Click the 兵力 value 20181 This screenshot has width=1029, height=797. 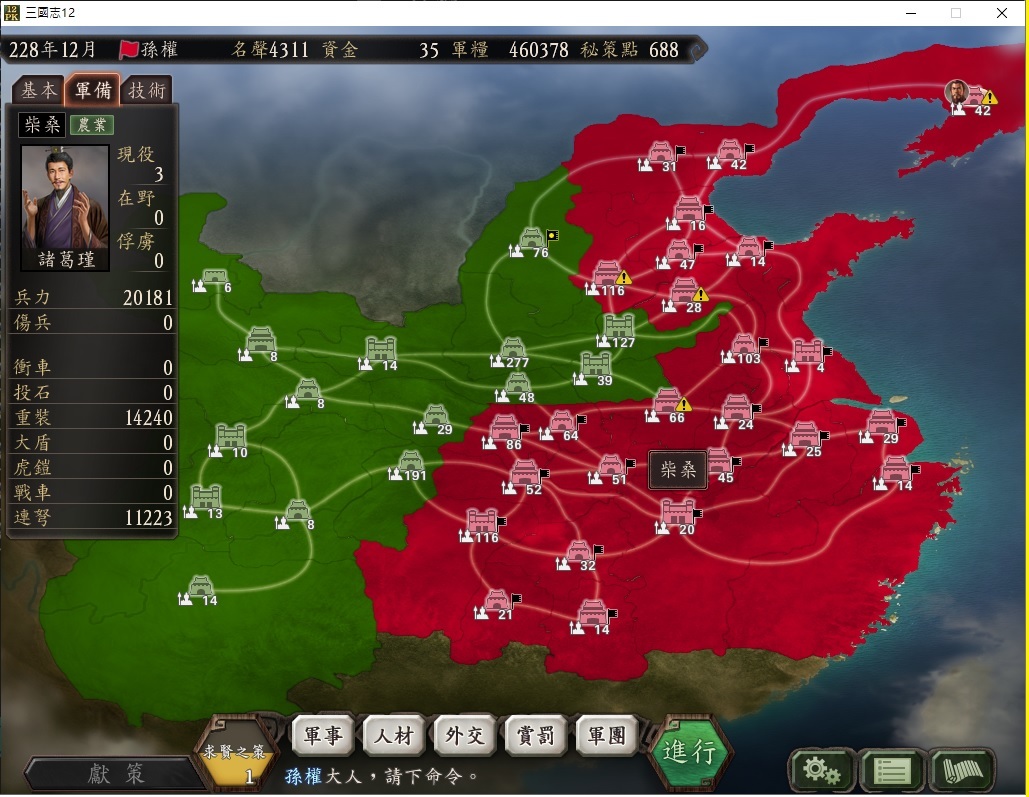[148, 297]
